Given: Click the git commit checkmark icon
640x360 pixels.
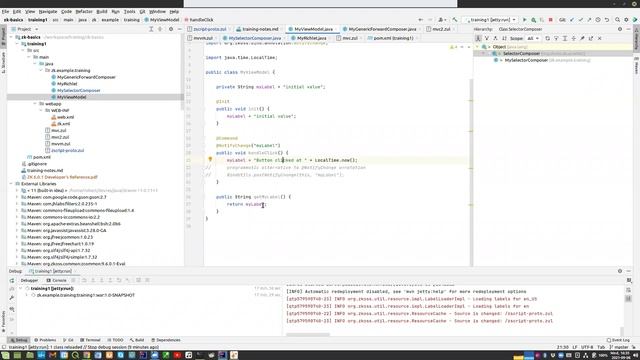Looking at the screenshot, I should [x=580, y=20].
